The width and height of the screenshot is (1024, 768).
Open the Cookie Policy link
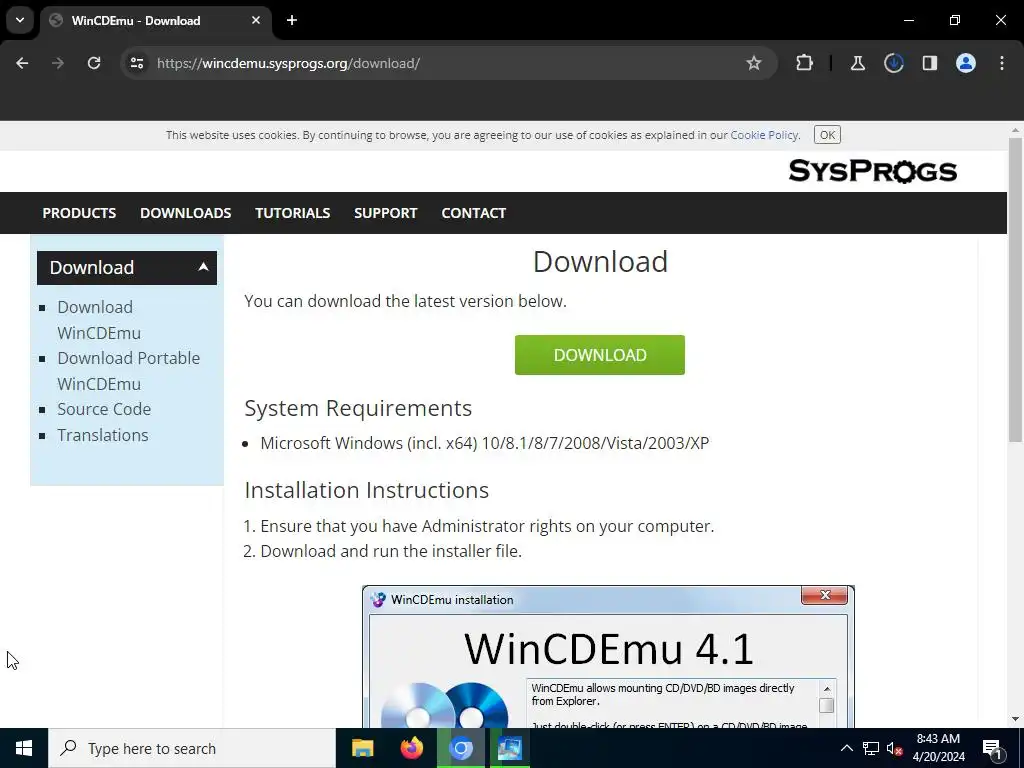point(764,135)
